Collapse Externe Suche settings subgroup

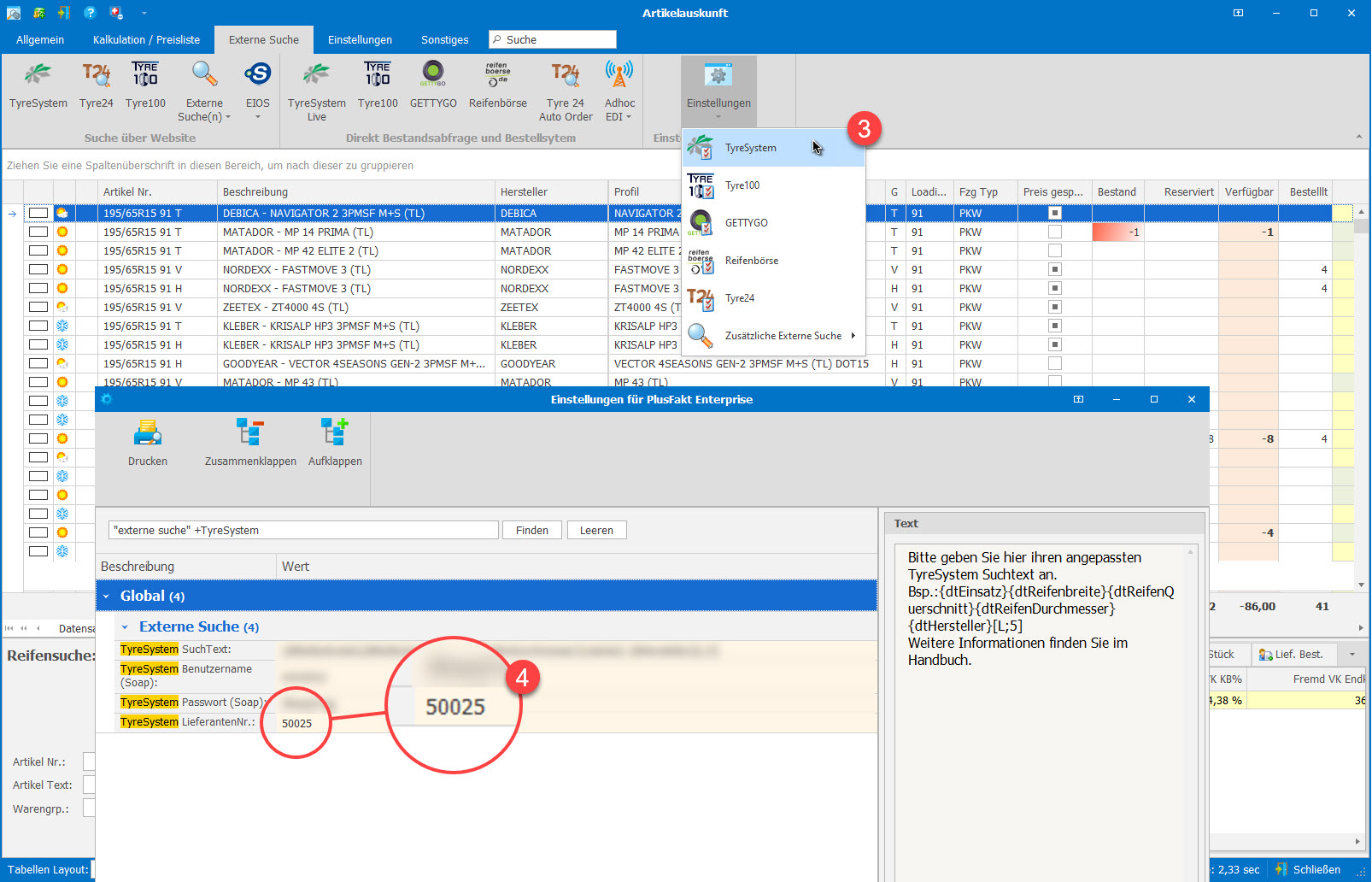click(x=125, y=627)
